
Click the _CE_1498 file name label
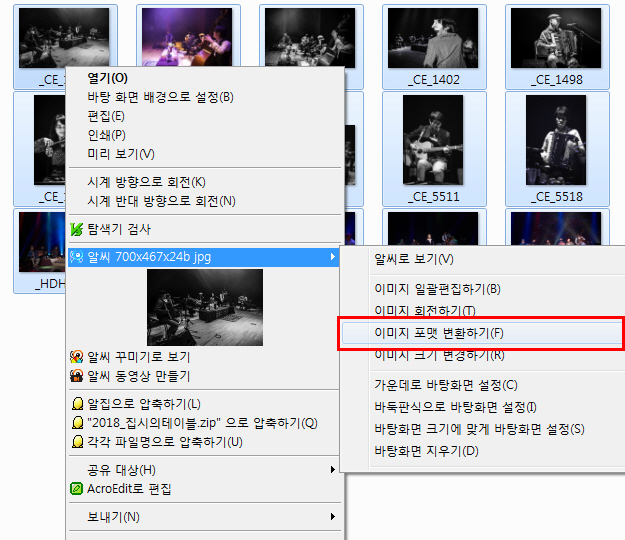coord(556,80)
